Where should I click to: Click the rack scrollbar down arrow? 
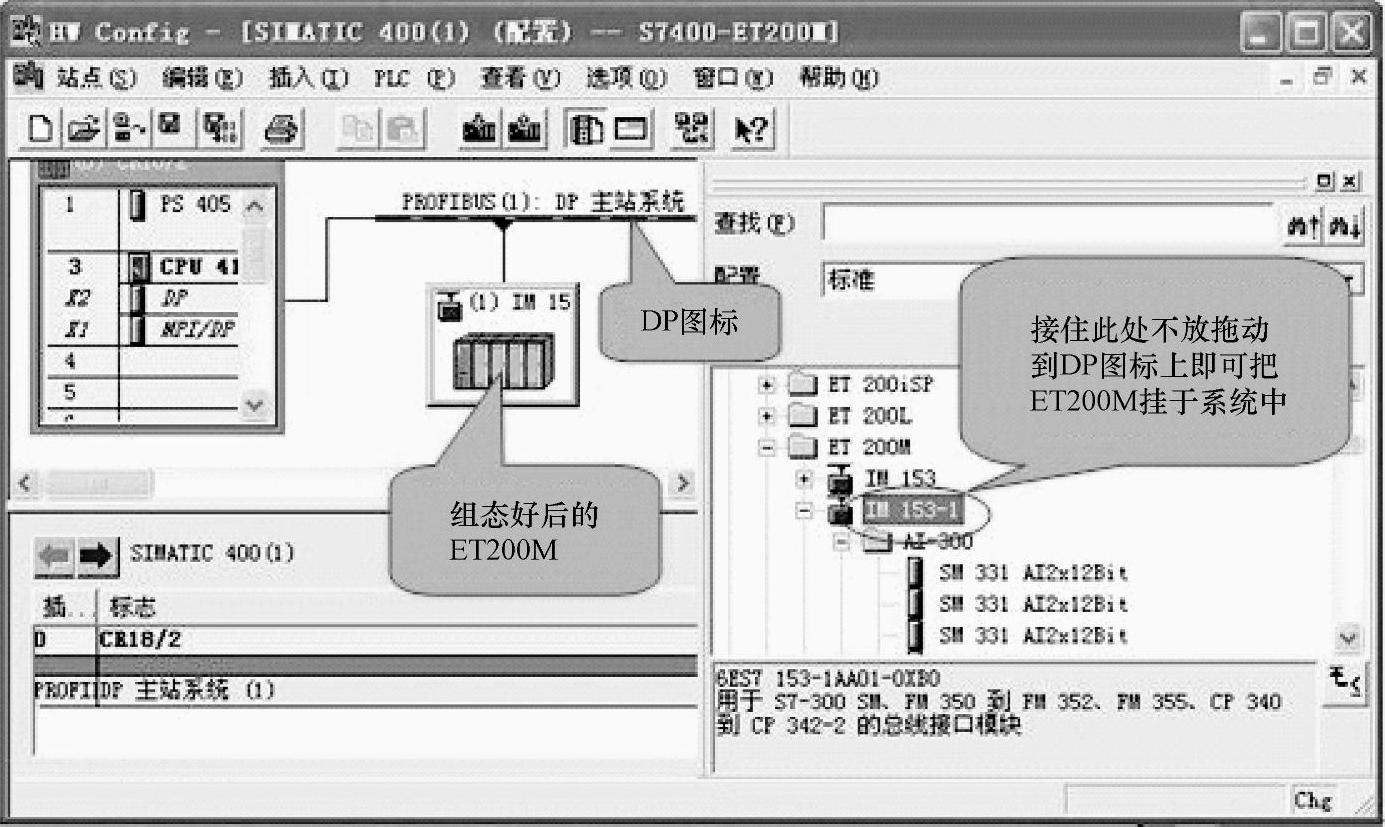pos(254,405)
